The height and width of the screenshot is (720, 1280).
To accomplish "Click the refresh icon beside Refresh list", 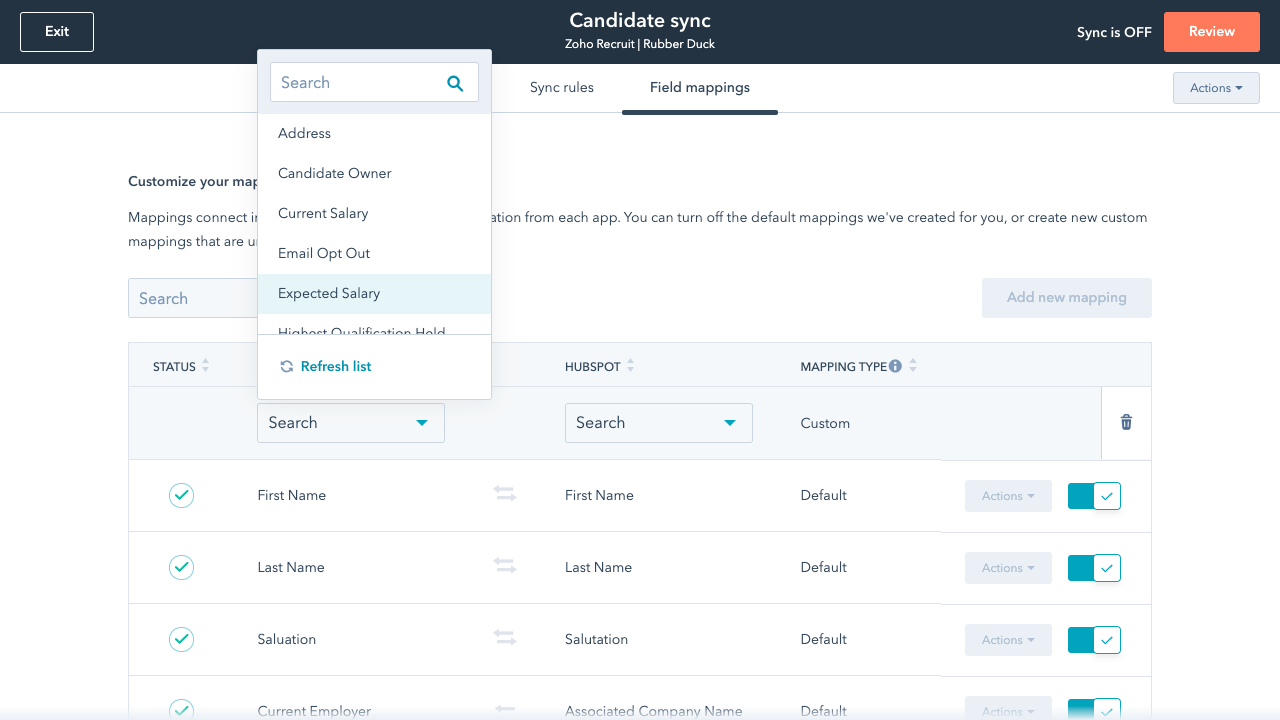I will click(x=285, y=366).
